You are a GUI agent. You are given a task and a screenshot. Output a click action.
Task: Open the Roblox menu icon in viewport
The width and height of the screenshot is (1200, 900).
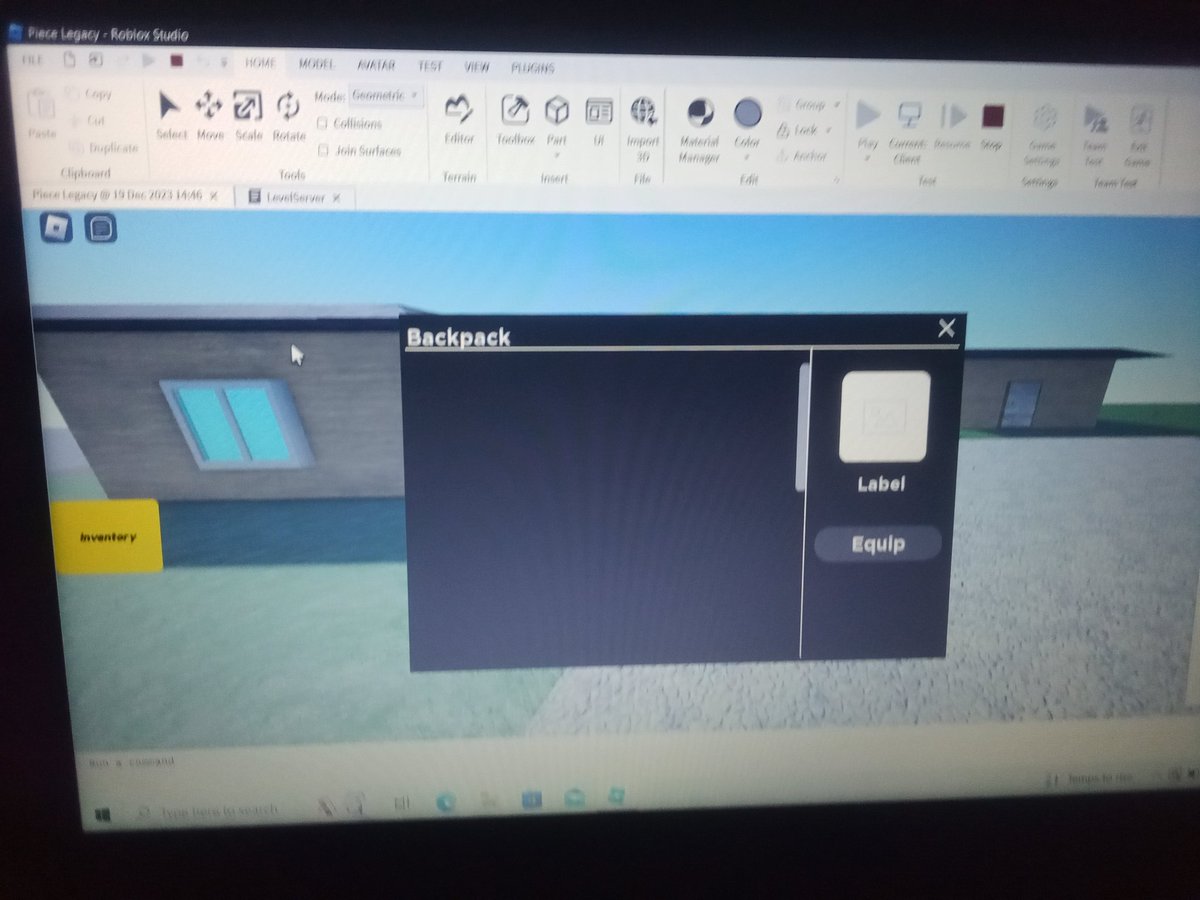57,228
